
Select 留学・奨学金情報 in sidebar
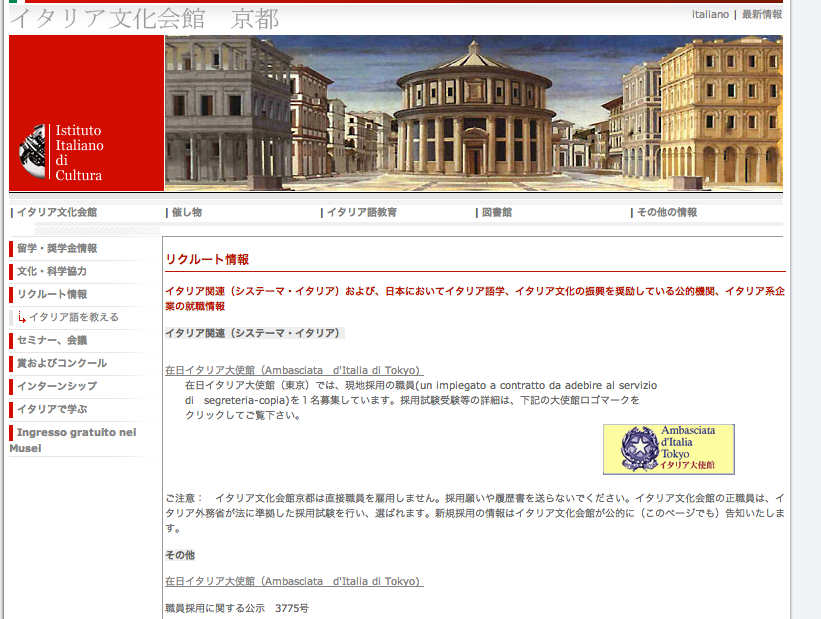point(57,248)
